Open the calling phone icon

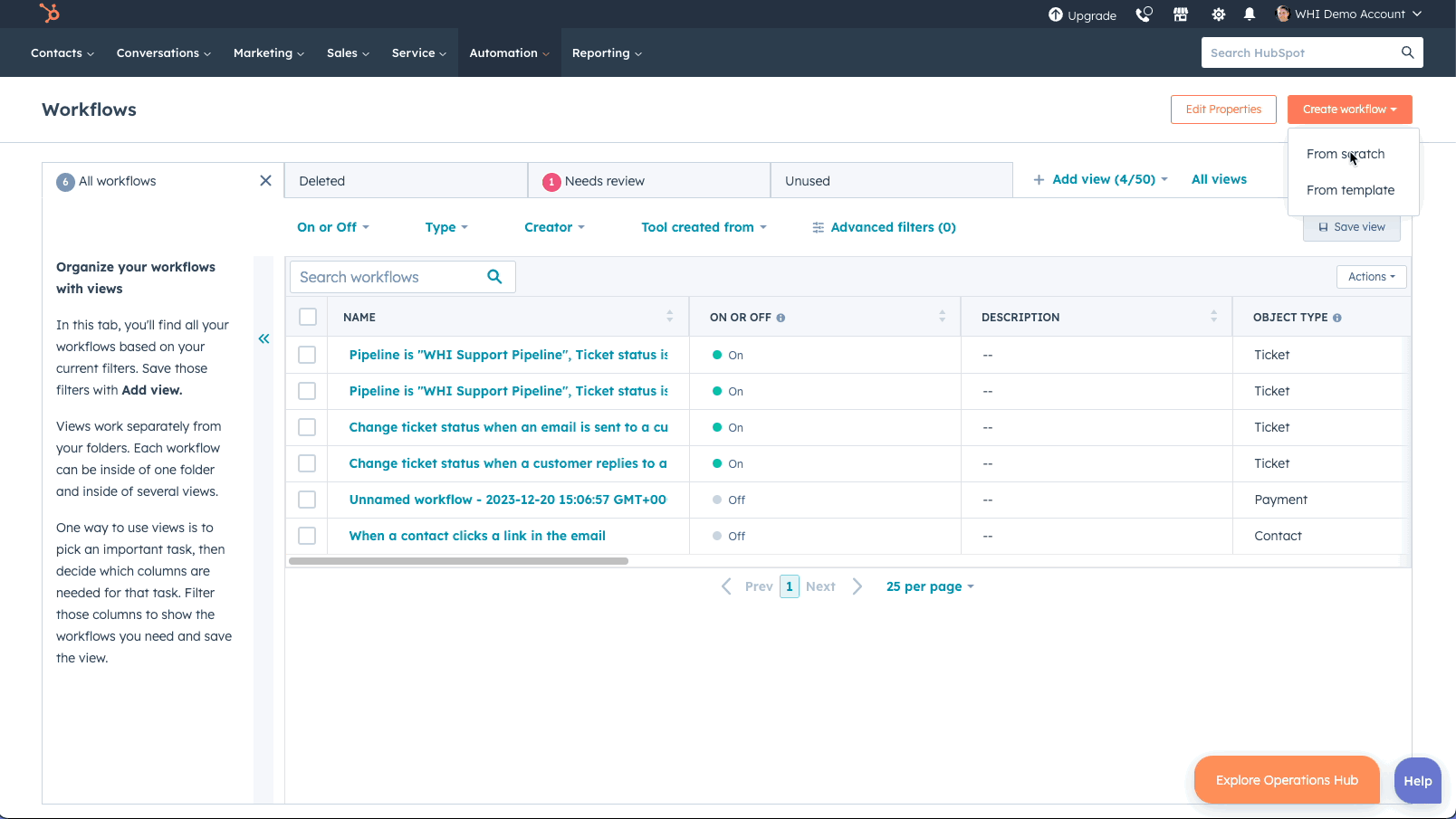[x=1144, y=14]
